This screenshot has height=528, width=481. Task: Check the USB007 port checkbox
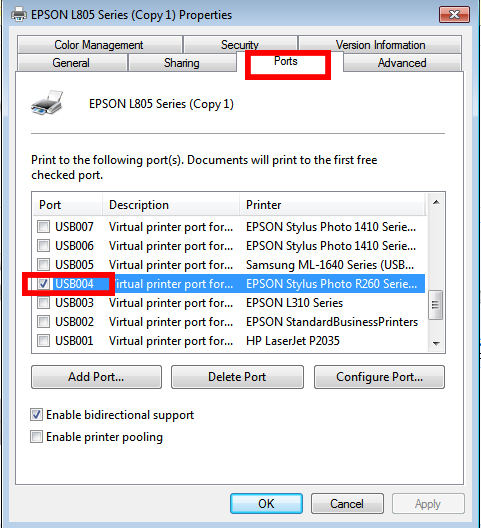point(43,227)
